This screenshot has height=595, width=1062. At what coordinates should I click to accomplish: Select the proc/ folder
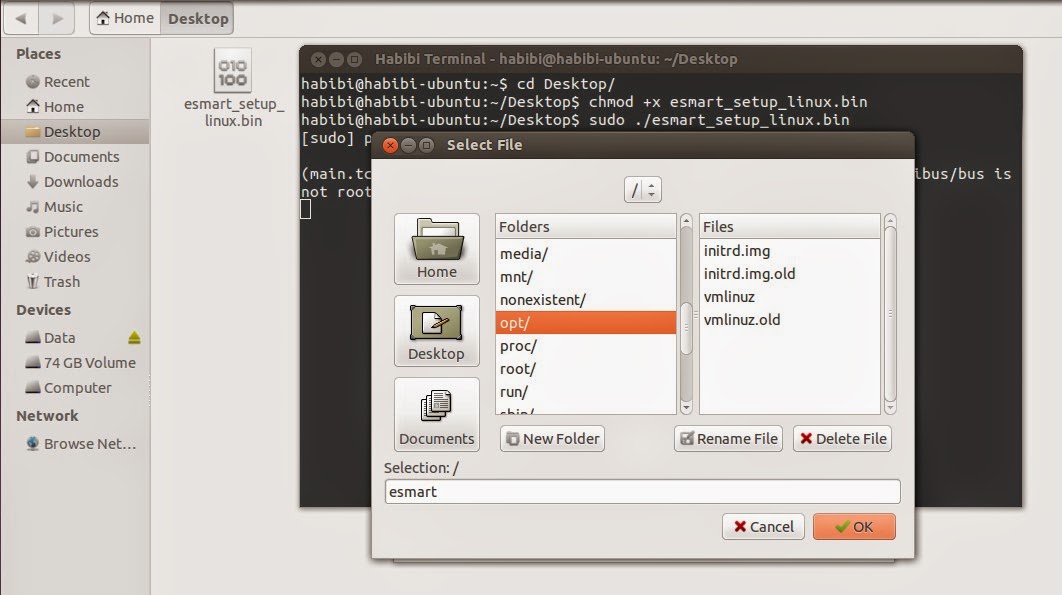(586, 346)
